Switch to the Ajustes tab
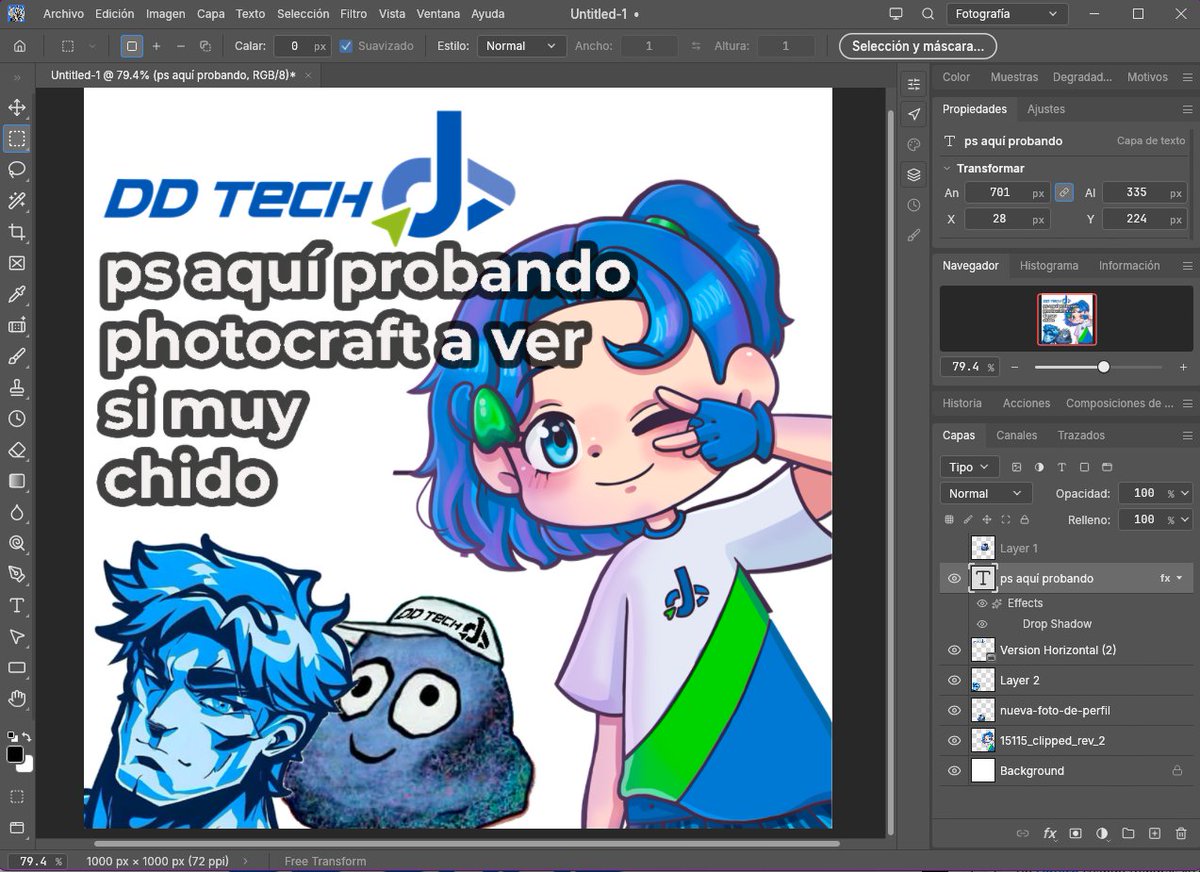Image resolution: width=1200 pixels, height=872 pixels. (1046, 109)
